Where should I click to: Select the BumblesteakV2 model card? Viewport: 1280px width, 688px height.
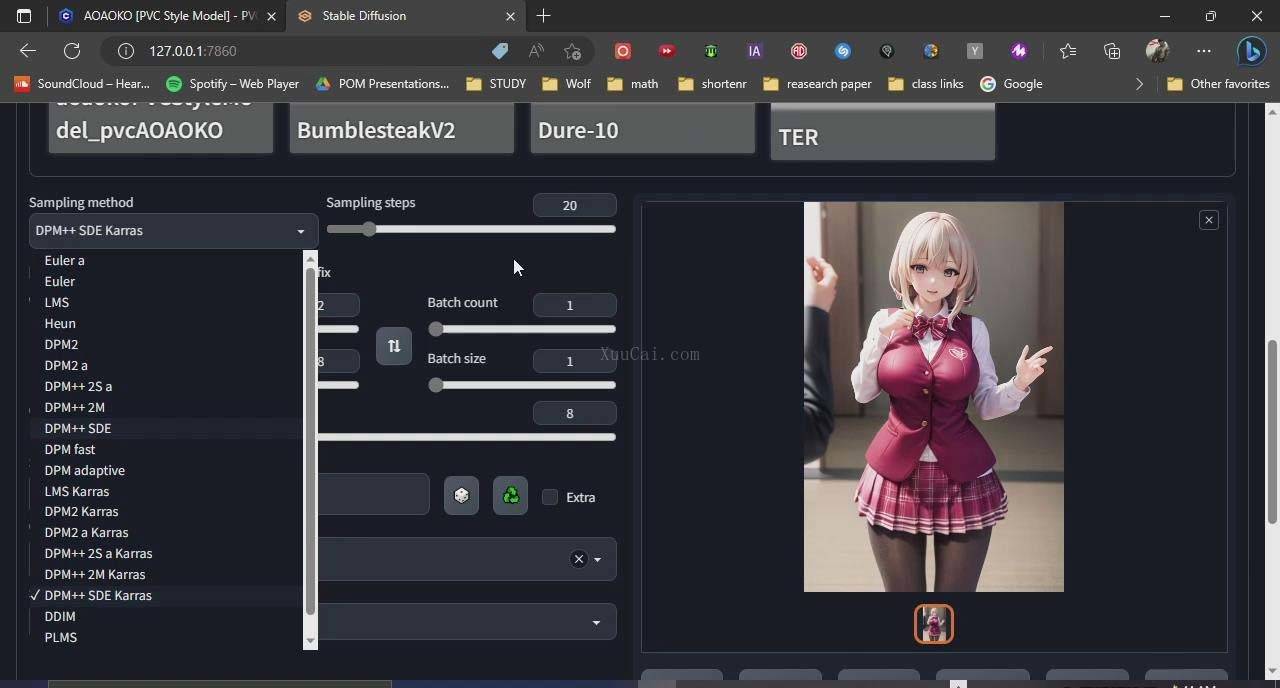[401, 130]
